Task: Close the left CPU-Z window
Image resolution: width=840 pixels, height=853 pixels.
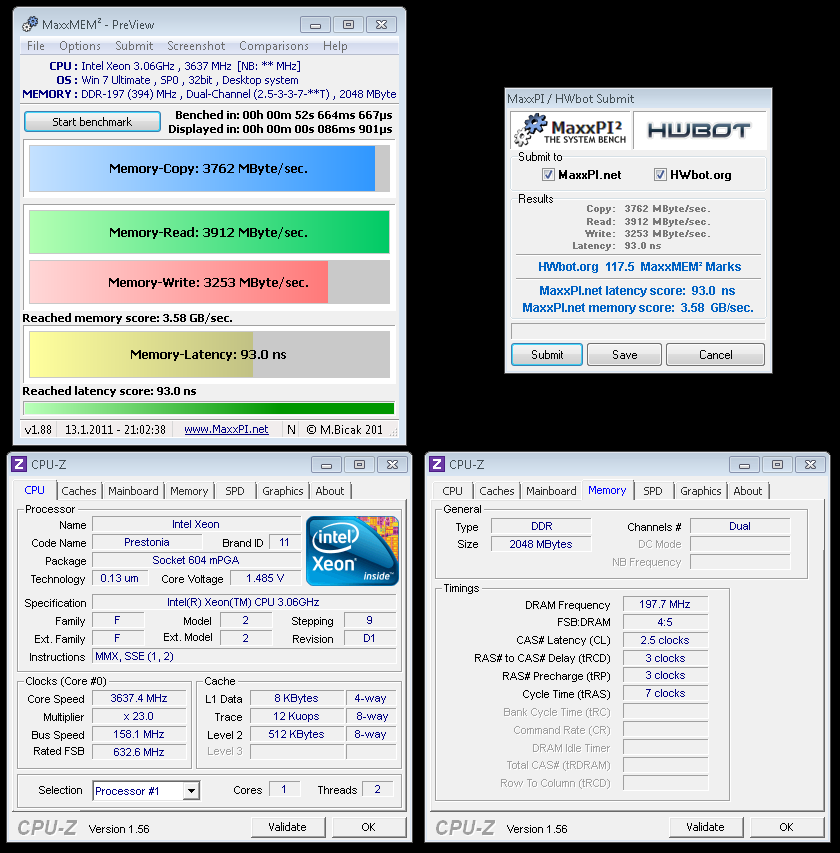Action: [392, 465]
